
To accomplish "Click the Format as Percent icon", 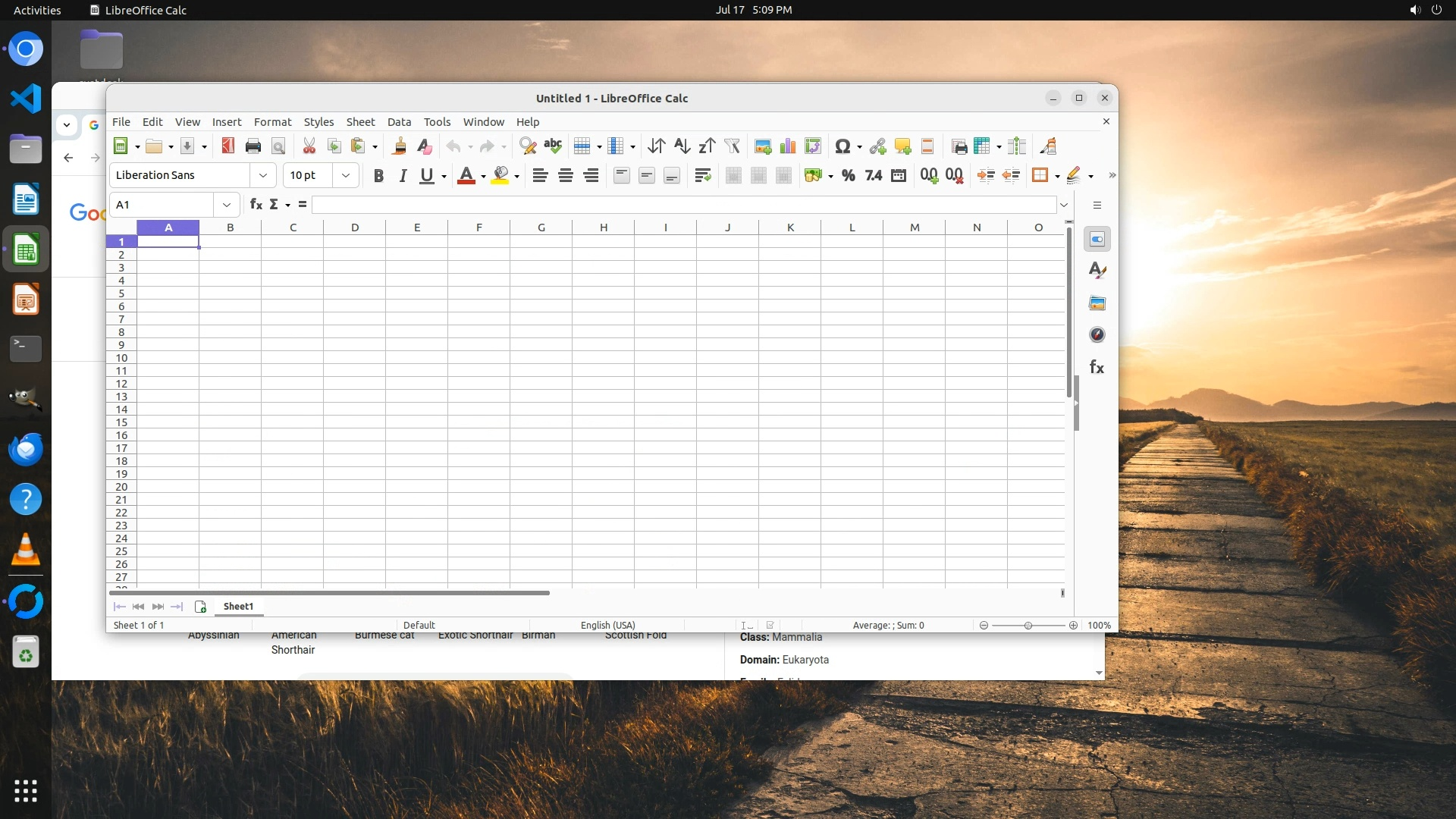I will click(849, 176).
